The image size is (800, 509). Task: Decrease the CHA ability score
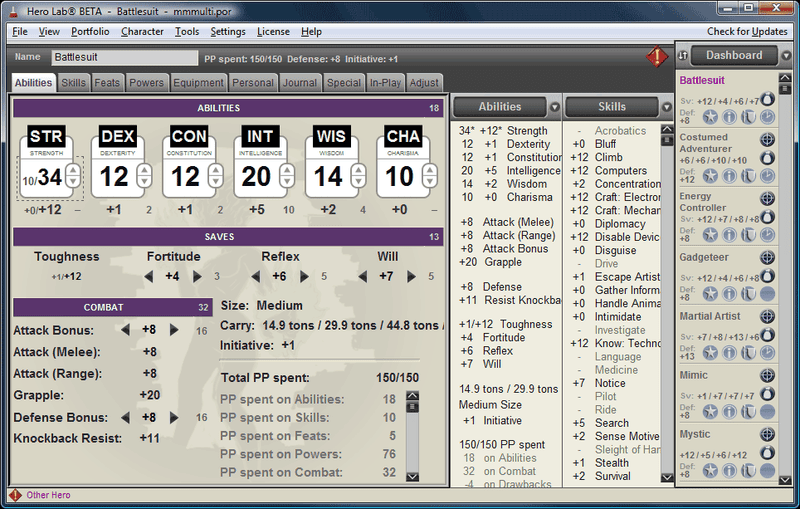click(x=430, y=181)
